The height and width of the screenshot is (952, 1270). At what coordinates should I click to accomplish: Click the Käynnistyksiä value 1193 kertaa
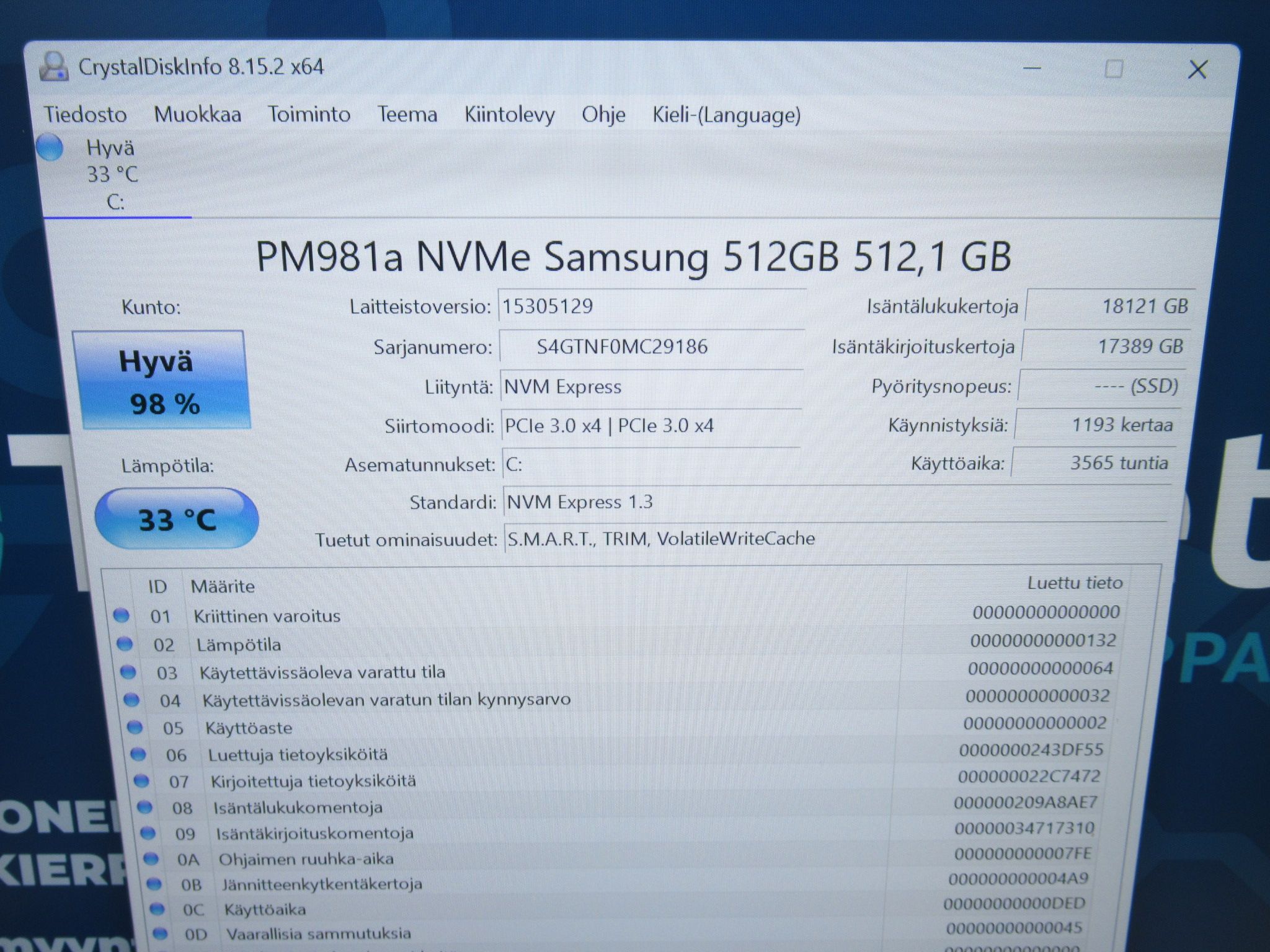1098,425
